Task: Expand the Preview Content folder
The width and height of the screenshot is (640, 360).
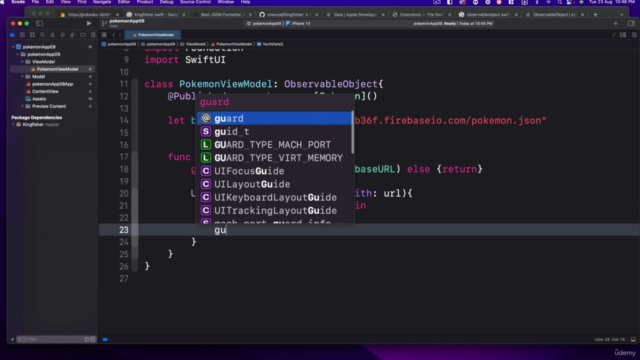Action: (22, 107)
